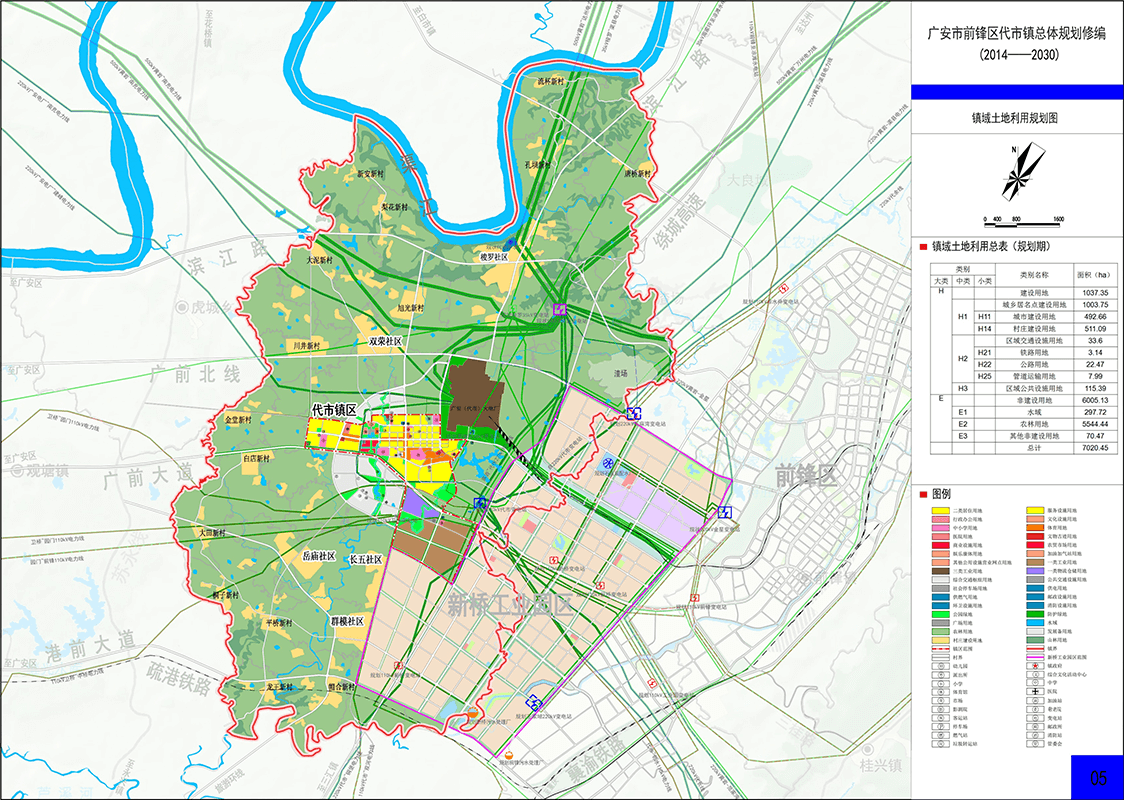Click the 二类居住用地 yellow legend swatch
The image size is (1124, 800).
[941, 510]
